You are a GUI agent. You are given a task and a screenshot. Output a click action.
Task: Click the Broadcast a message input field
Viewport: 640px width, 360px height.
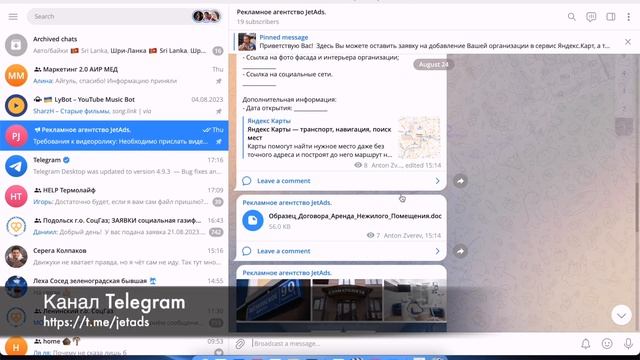point(412,344)
